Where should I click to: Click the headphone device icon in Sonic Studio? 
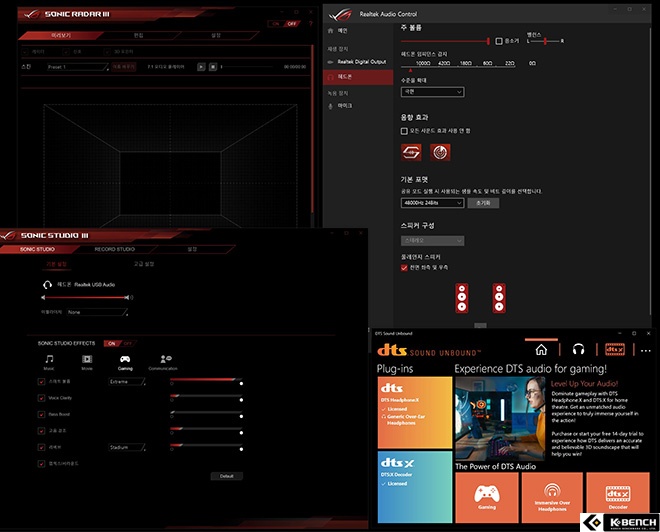pyautogui.click(x=47, y=285)
